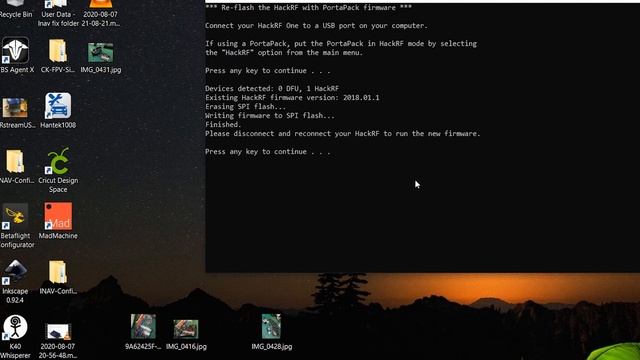Click the 'Please disconnect and reconnect your HackRF' line
The width and height of the screenshot is (640, 360).
343,133
